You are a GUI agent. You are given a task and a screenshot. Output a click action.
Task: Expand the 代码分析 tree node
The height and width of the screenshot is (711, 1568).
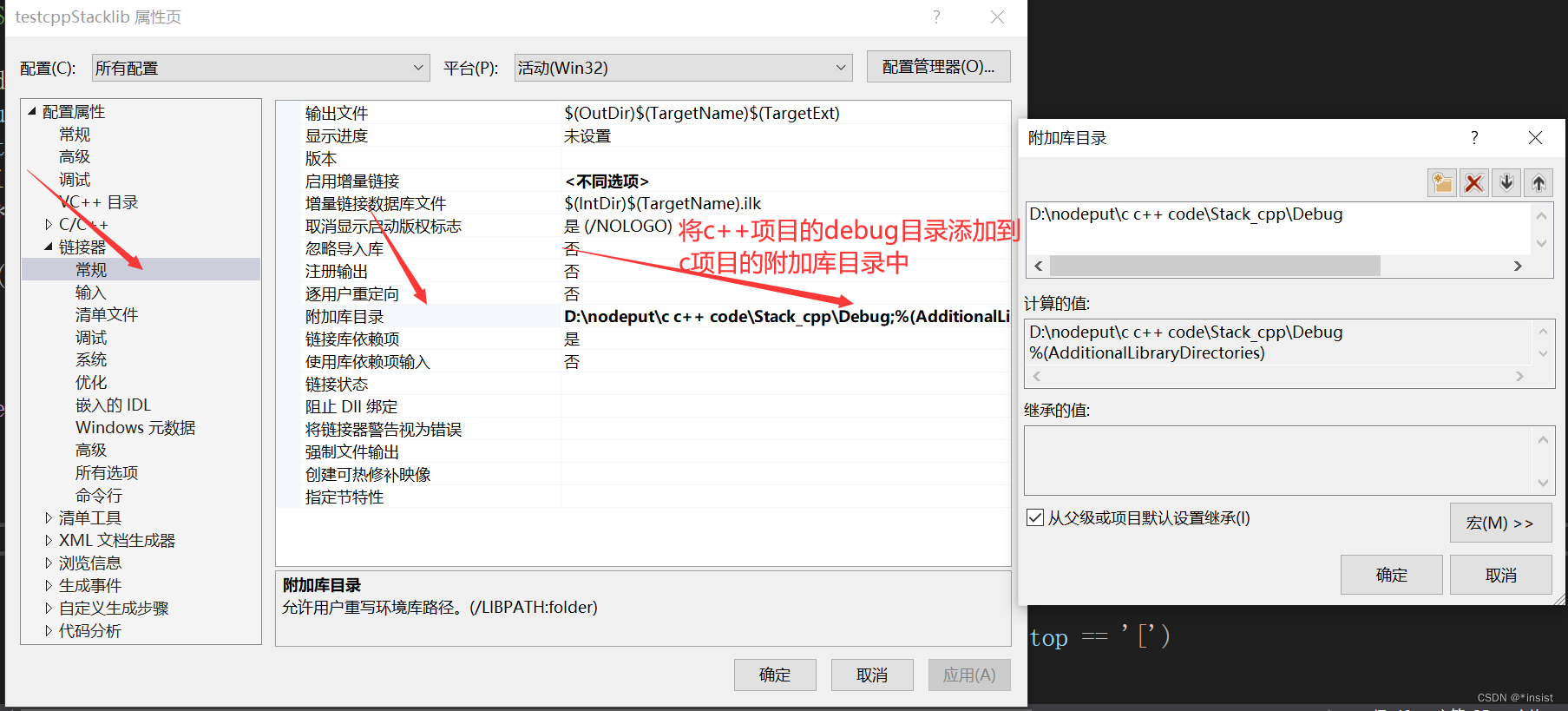(x=49, y=631)
